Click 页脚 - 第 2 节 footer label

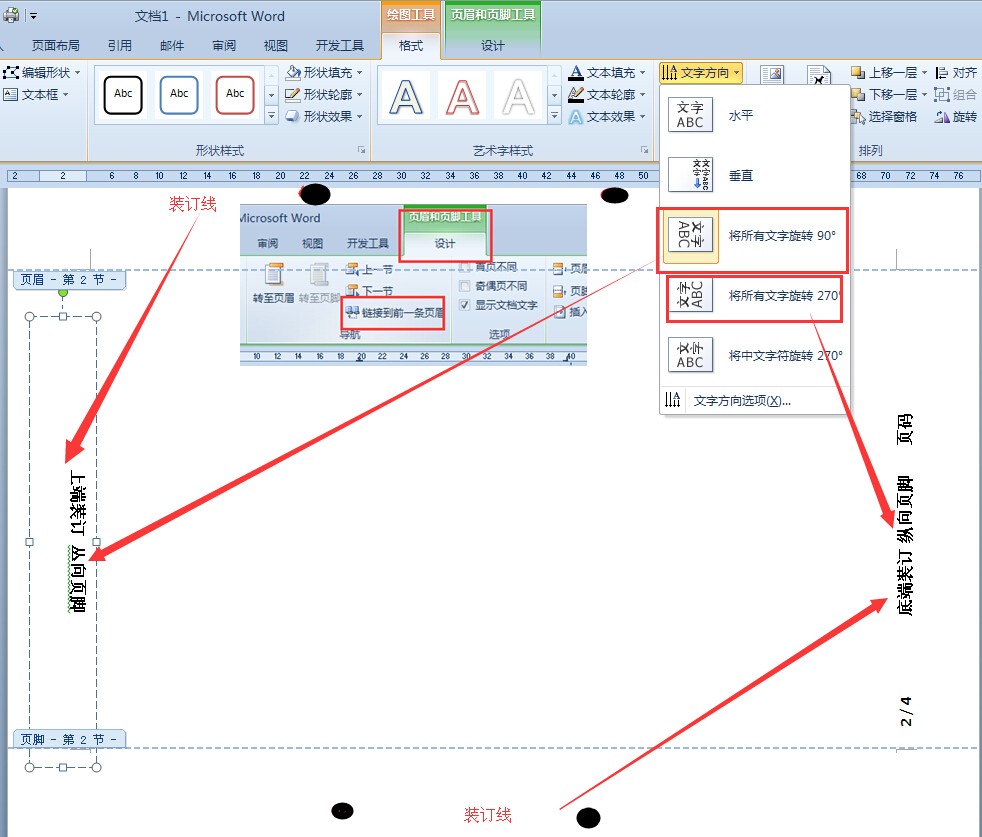(x=69, y=739)
